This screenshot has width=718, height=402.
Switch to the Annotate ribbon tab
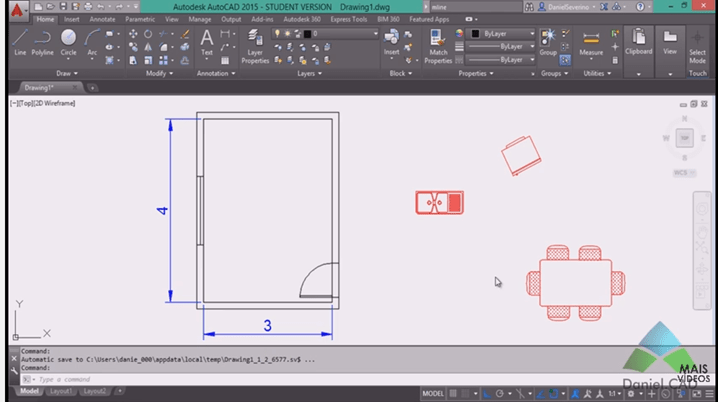click(102, 19)
